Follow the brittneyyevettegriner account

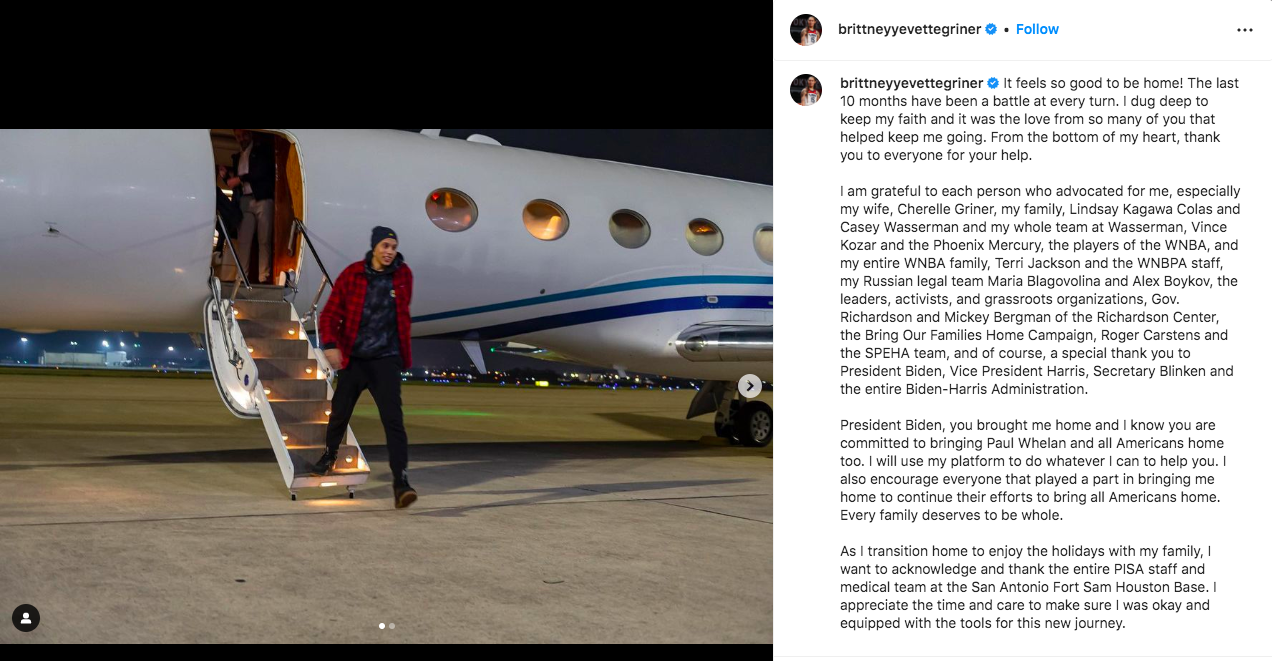tap(1037, 30)
